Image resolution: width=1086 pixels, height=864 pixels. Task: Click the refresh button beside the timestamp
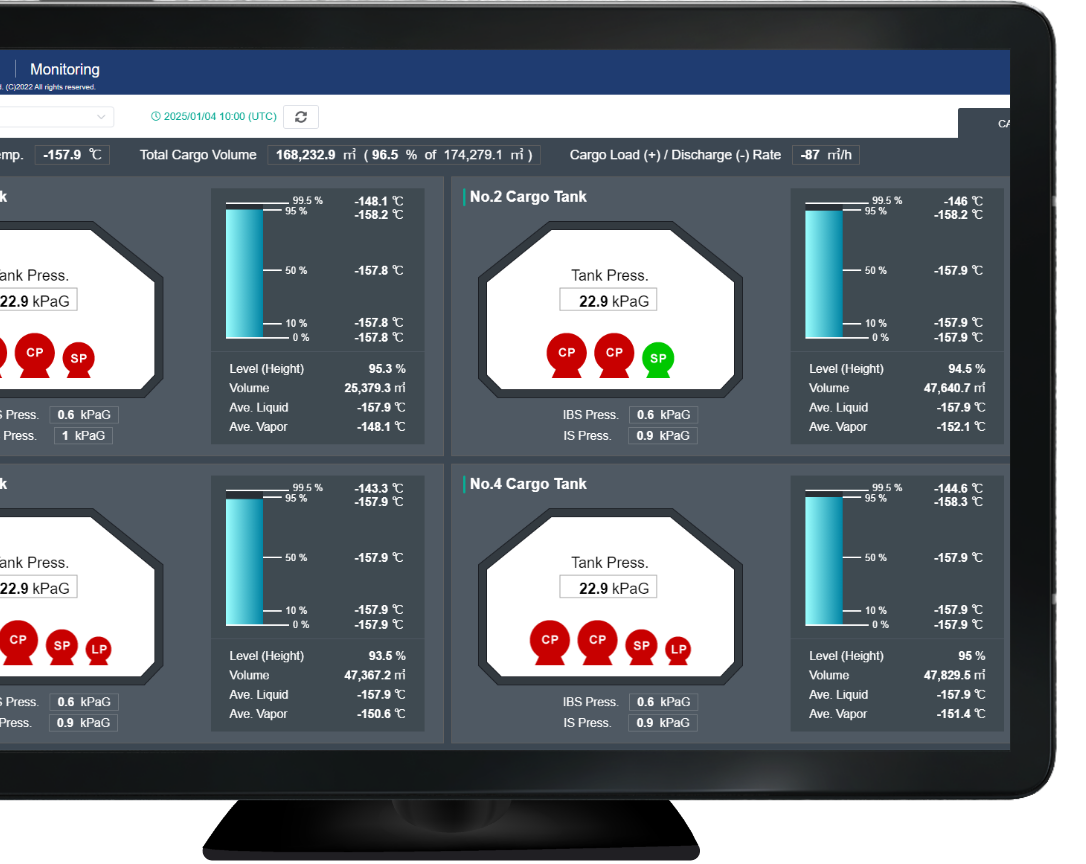tap(301, 117)
